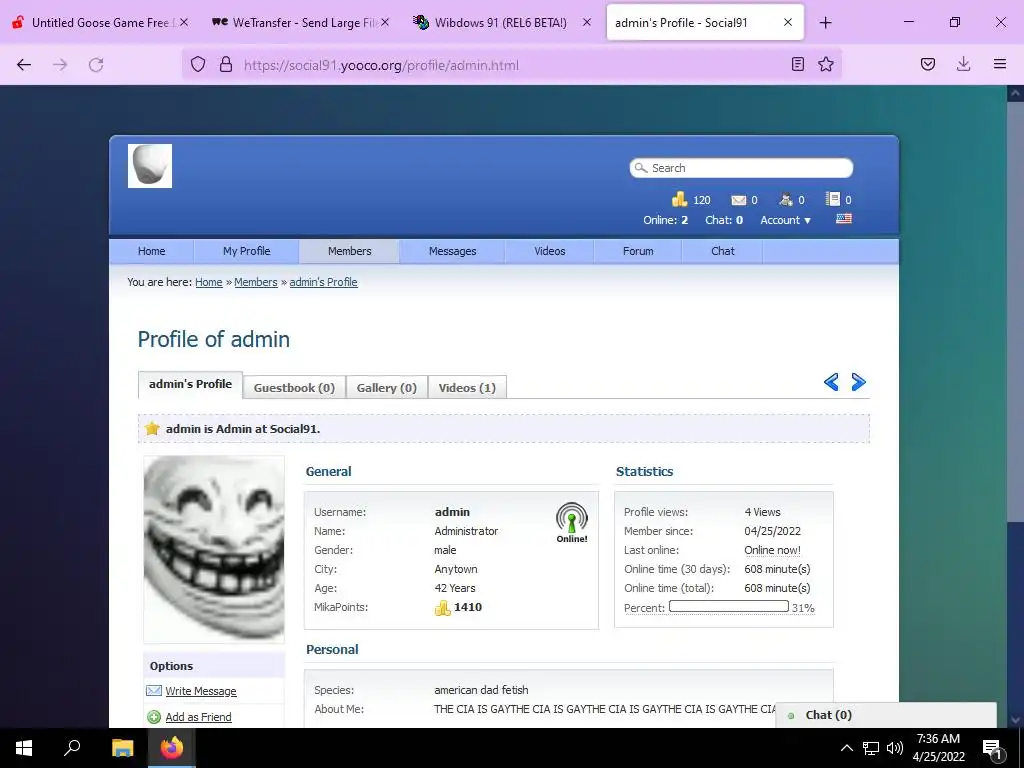Open the envelope messages icon in header
The height and width of the screenshot is (768, 1024).
(x=739, y=200)
